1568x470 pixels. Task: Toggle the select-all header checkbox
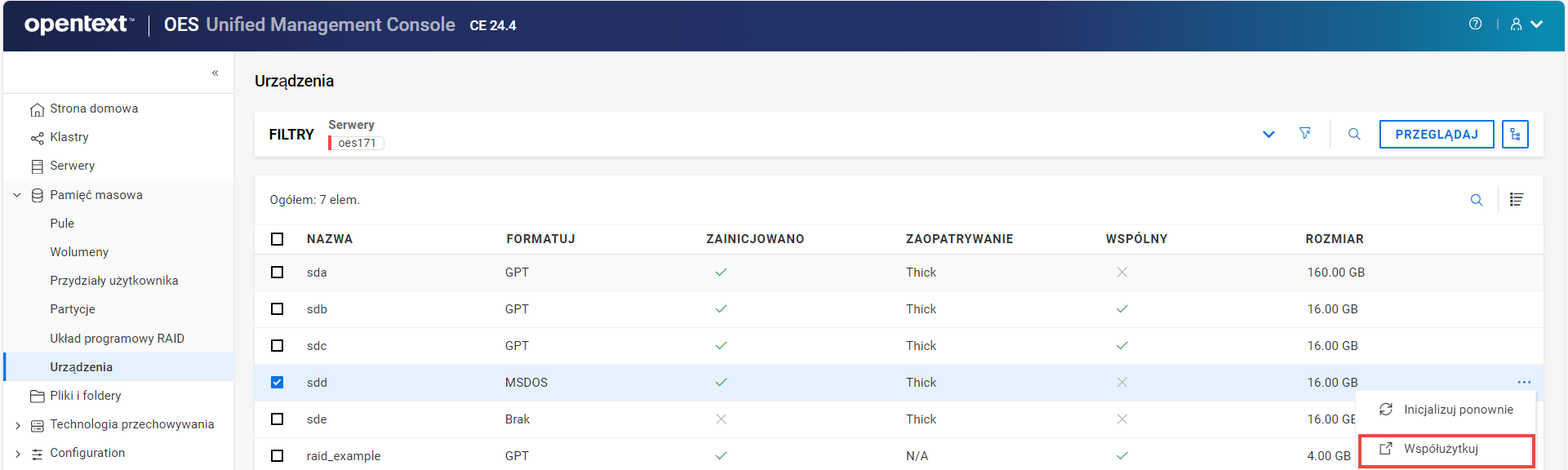click(278, 239)
